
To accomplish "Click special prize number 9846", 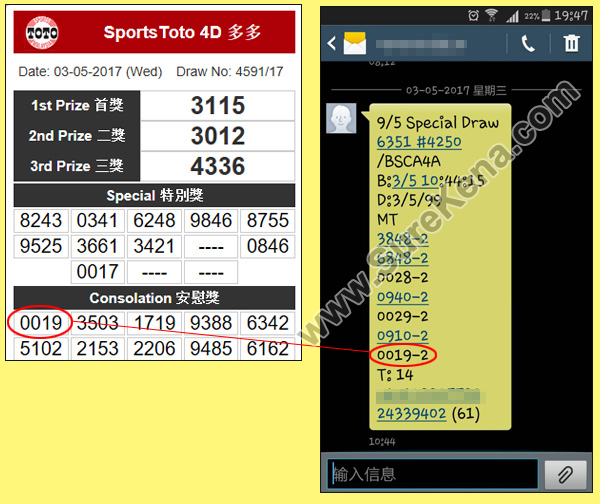I will click(x=211, y=220).
